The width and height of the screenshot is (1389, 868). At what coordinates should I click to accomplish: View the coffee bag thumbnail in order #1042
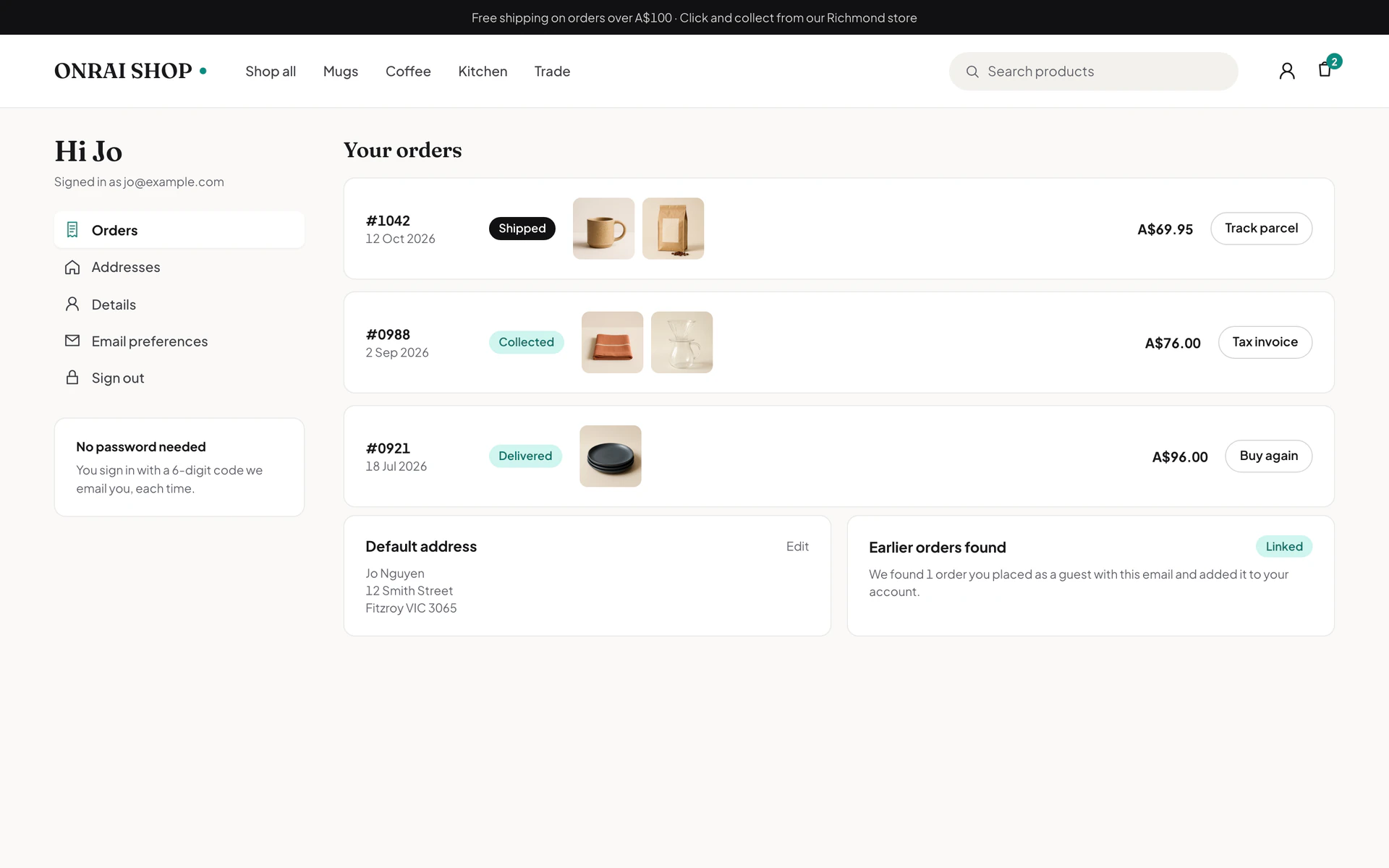point(673,229)
